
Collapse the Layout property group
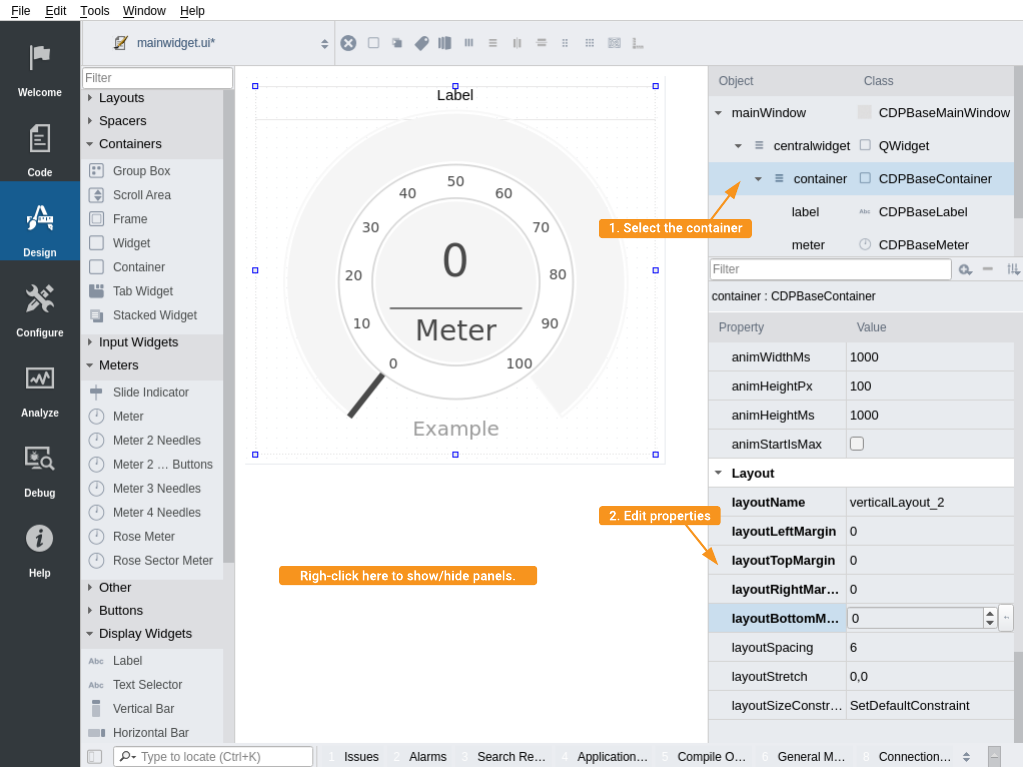717,473
